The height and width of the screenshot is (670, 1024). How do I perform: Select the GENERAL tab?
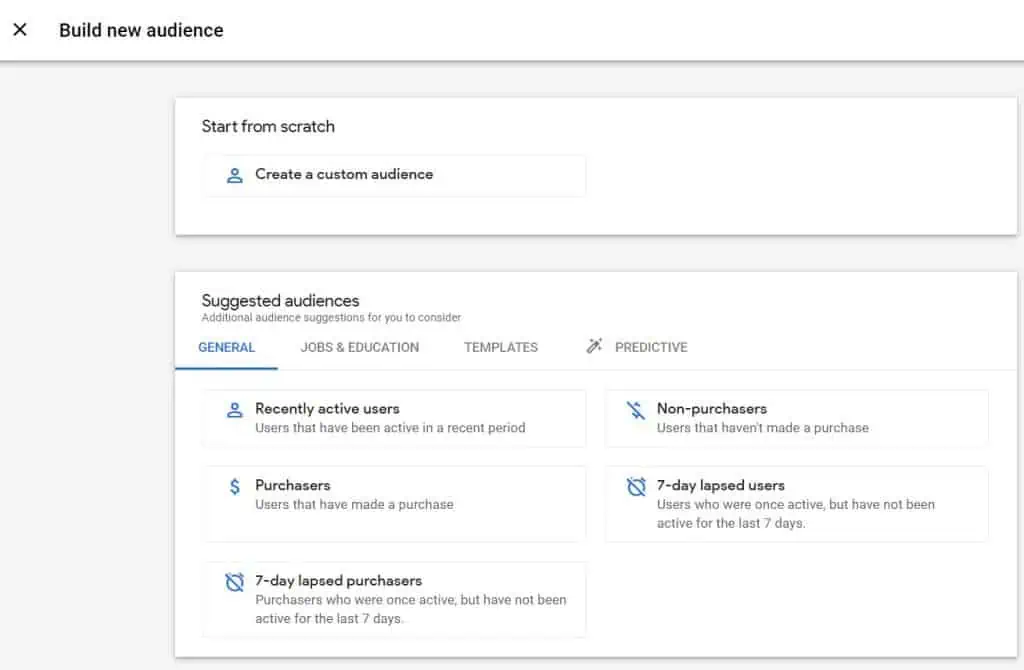pyautogui.click(x=226, y=347)
